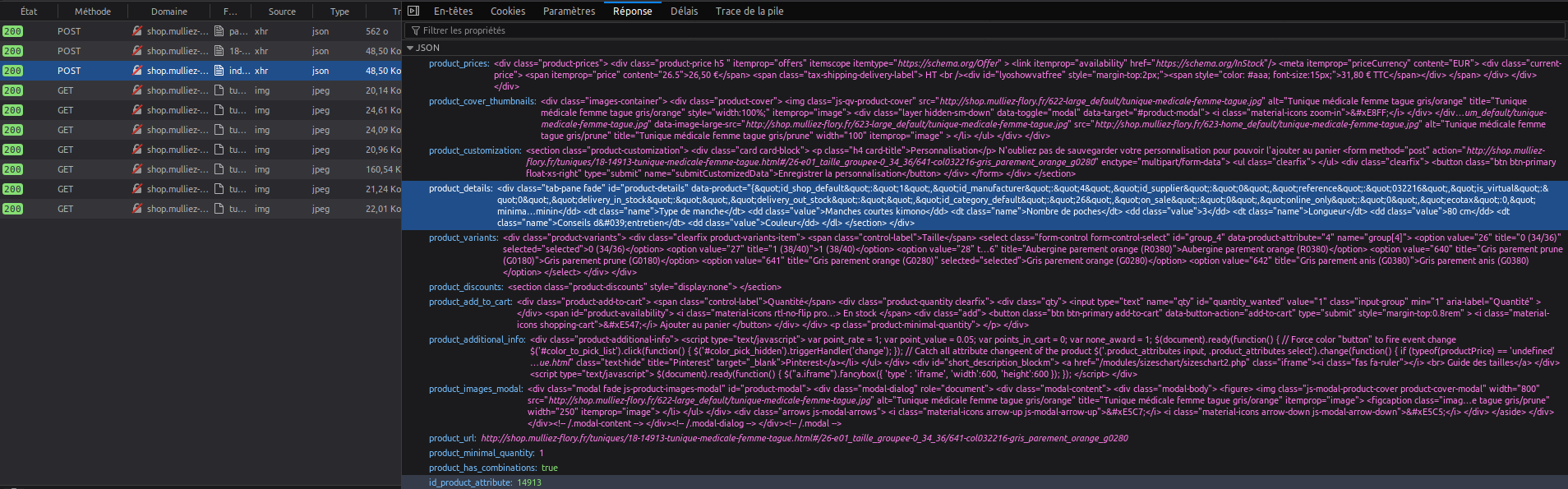Image resolution: width=1568 pixels, height=489 pixels.
Task: Click the insecure lock icon in the 20,96 Ko row
Action: (x=137, y=150)
